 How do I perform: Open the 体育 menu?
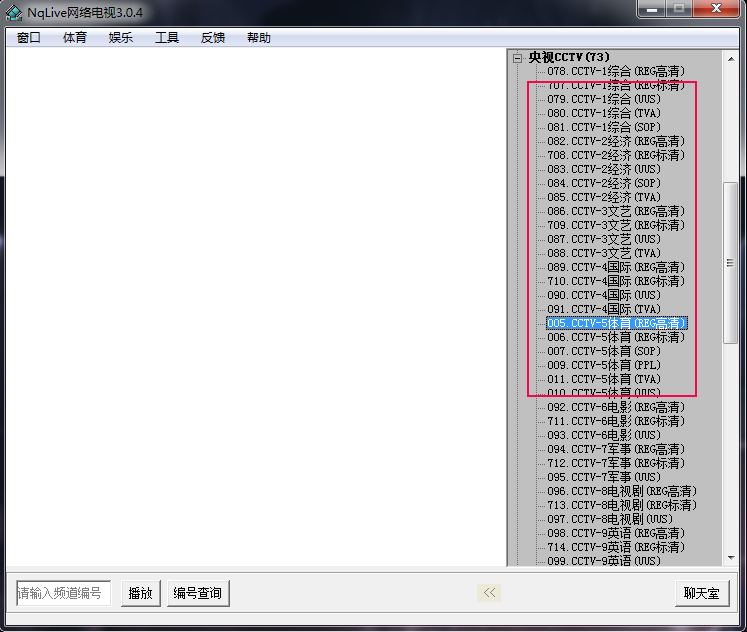click(x=75, y=38)
